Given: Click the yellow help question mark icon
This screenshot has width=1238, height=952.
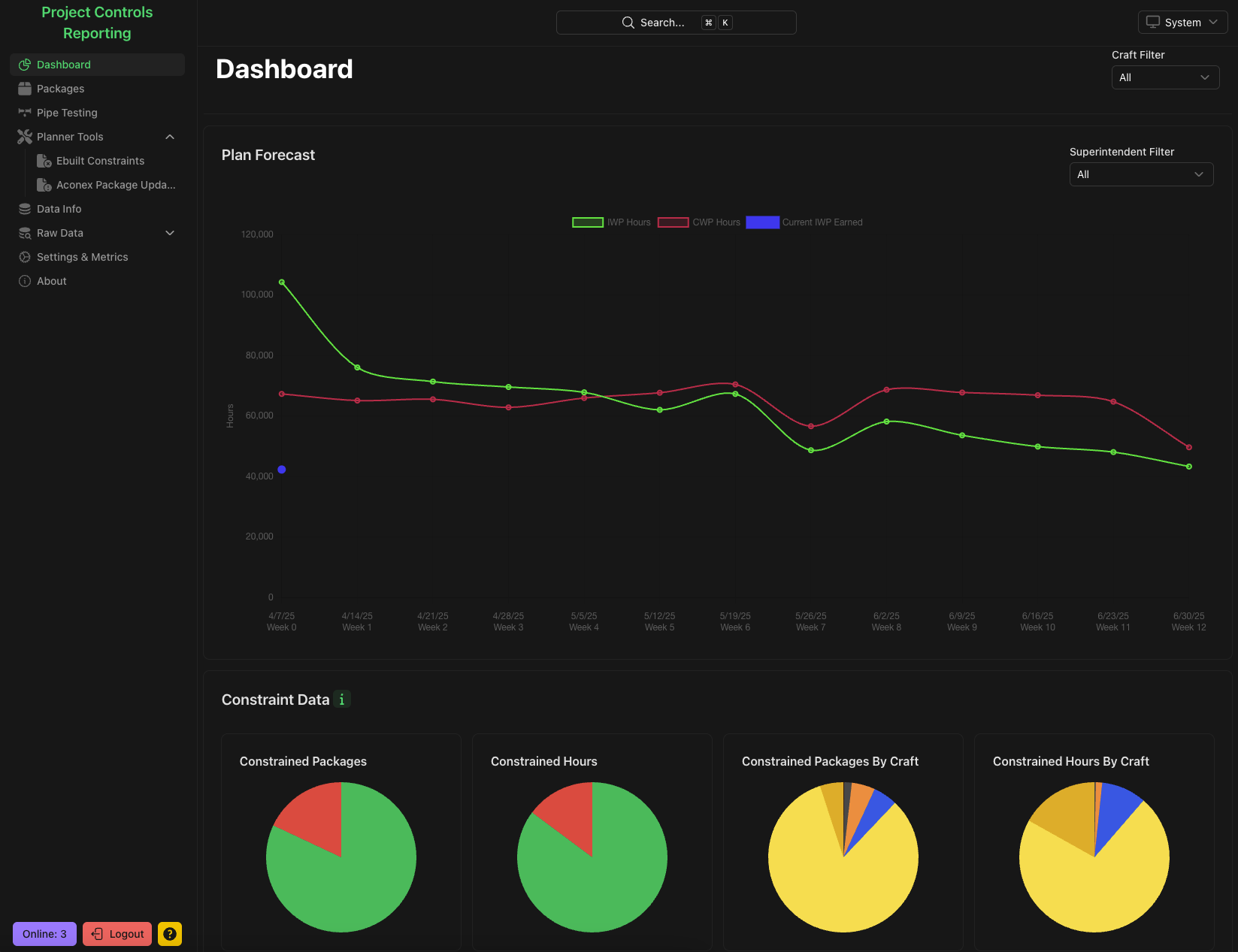Looking at the screenshot, I should 170,934.
